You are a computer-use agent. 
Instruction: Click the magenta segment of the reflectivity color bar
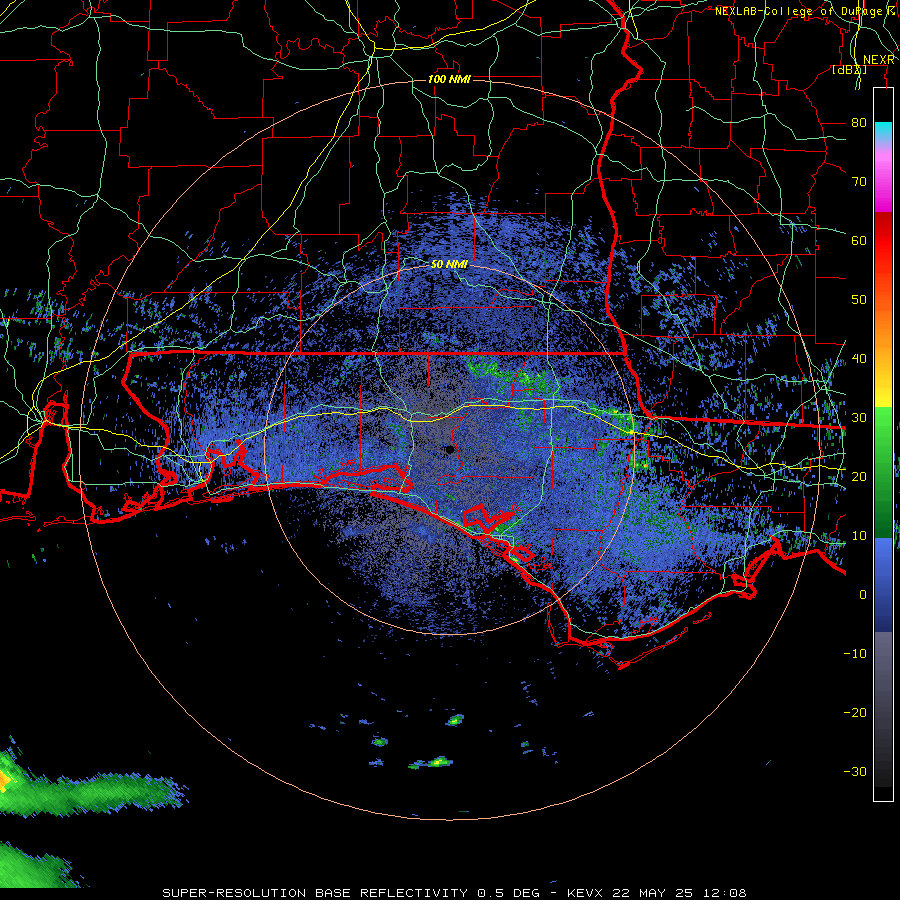pyautogui.click(x=883, y=181)
